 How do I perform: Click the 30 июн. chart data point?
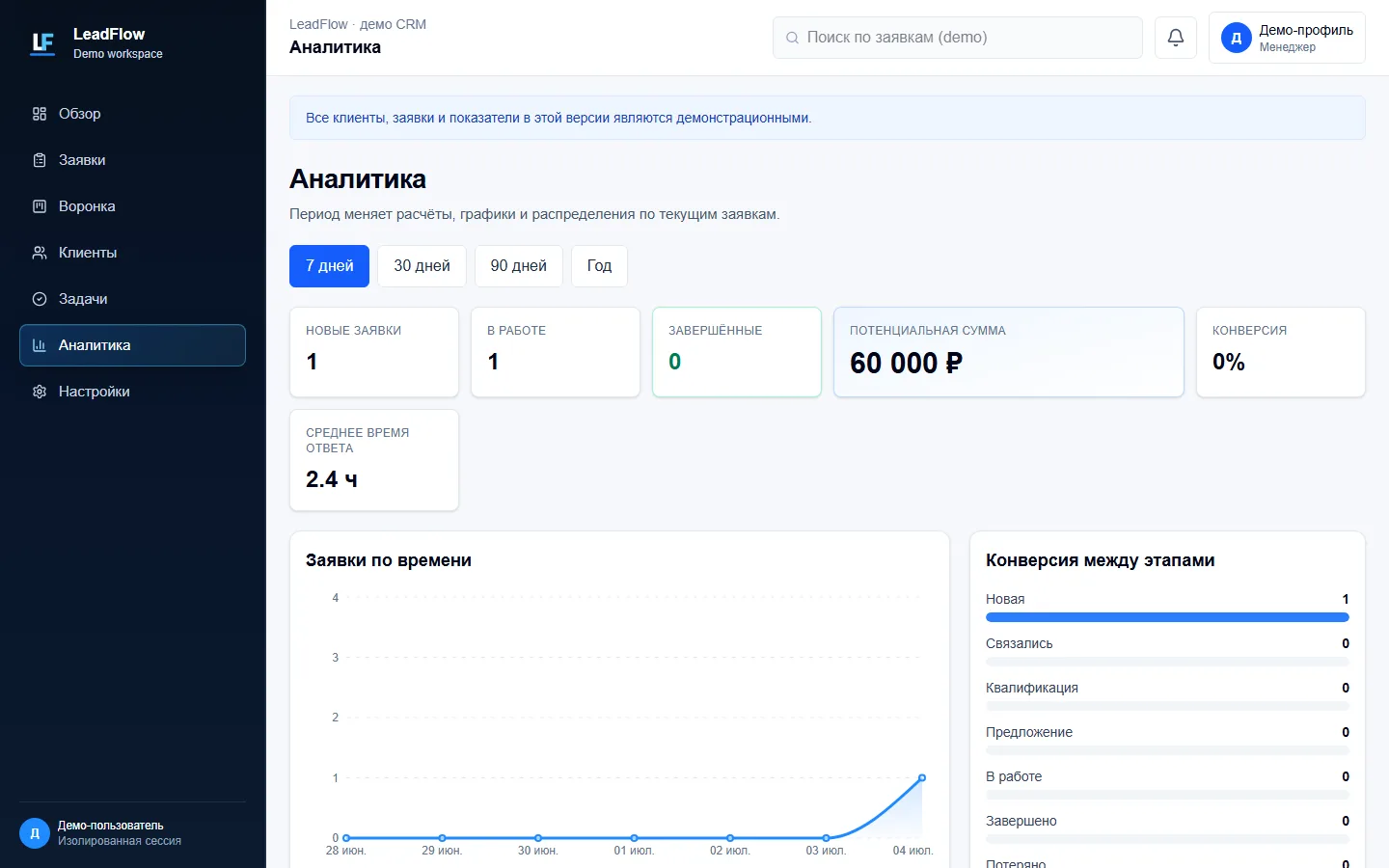tap(538, 838)
